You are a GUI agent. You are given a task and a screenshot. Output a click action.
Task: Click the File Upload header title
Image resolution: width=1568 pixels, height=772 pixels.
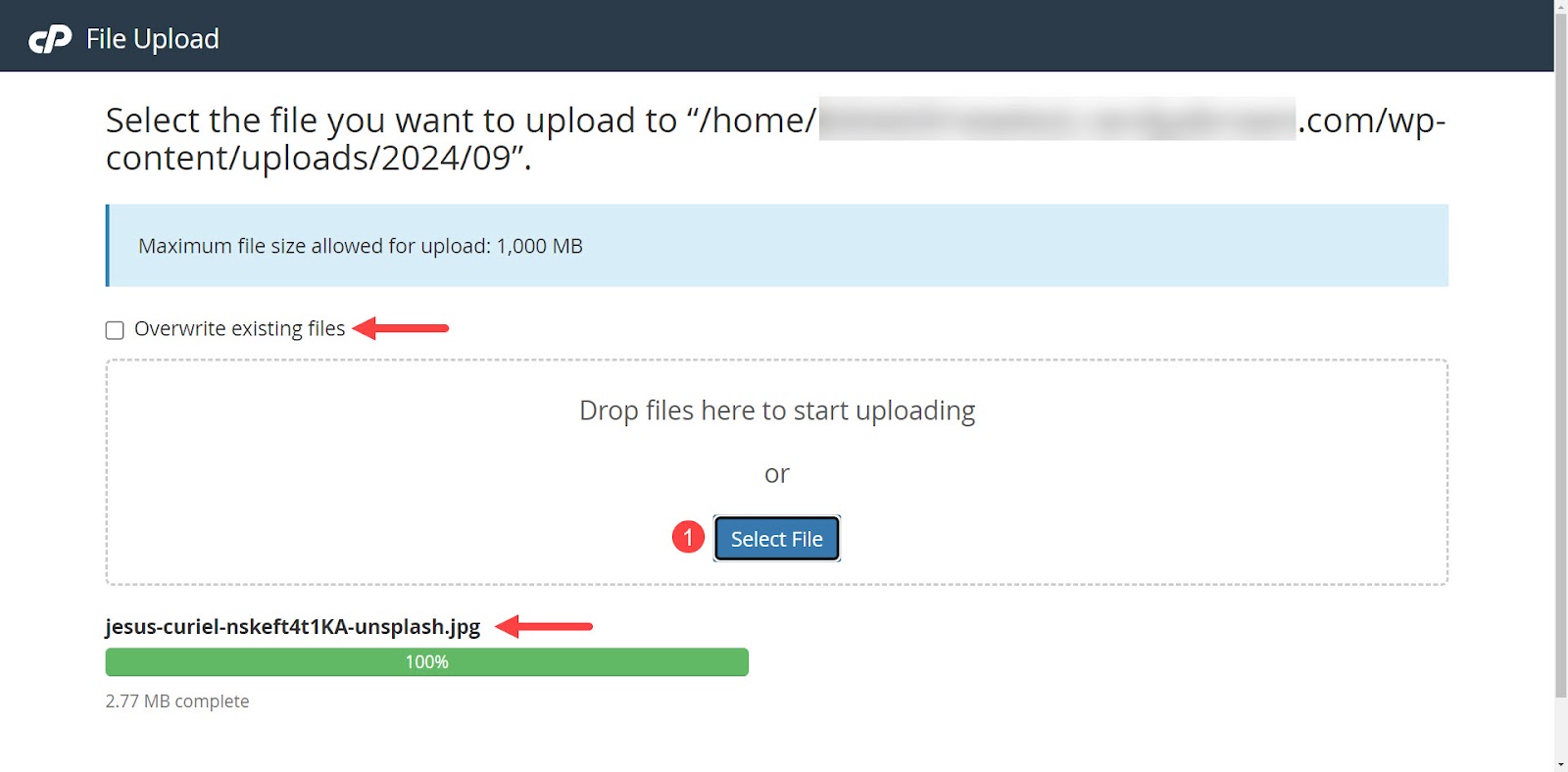coord(152,39)
